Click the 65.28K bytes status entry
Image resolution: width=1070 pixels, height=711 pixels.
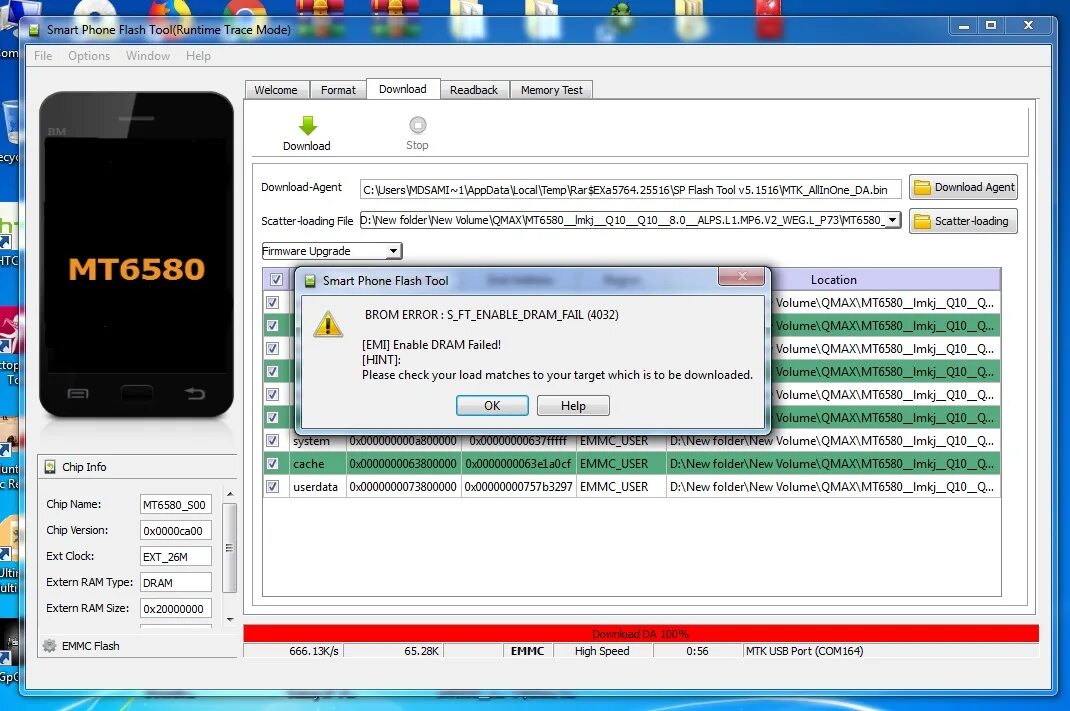click(x=421, y=651)
